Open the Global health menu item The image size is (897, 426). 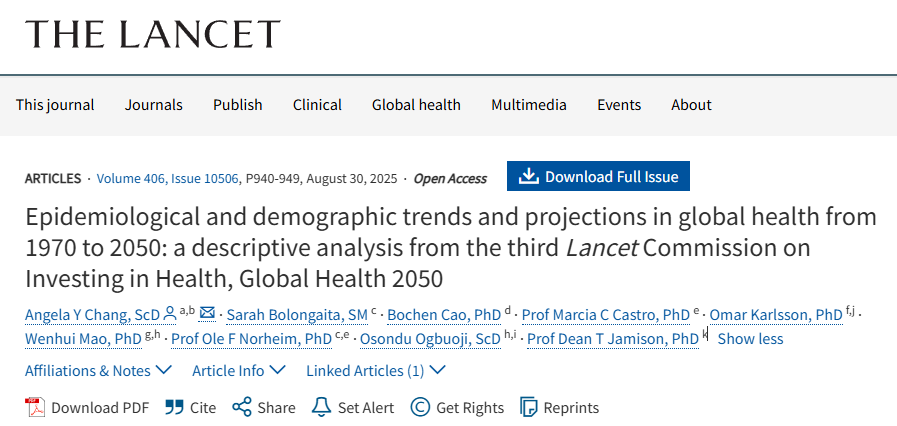(x=416, y=104)
